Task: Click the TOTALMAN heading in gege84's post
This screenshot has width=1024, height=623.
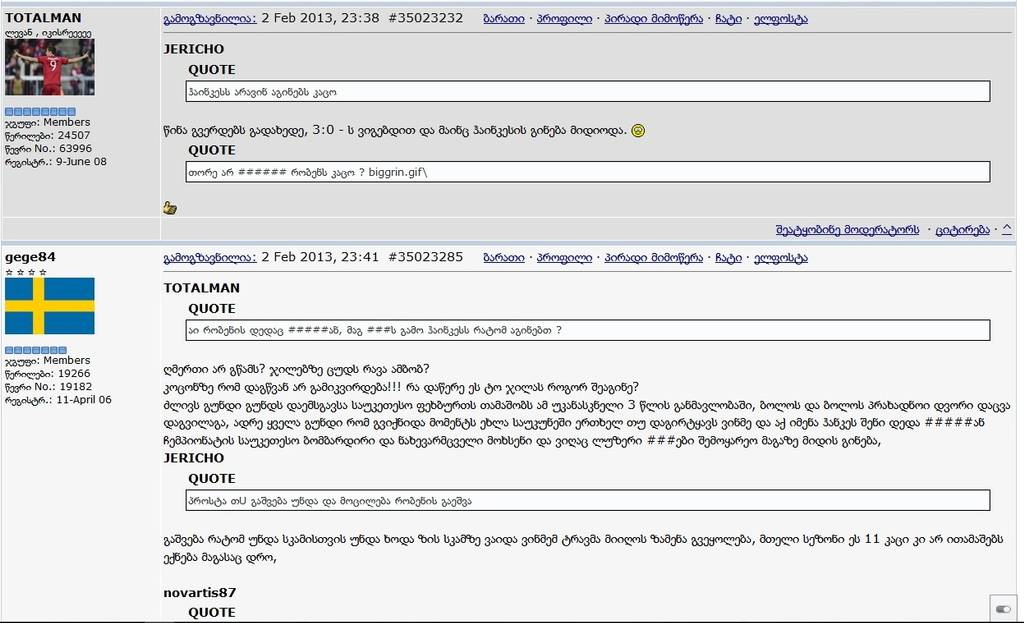Action: [x=201, y=287]
